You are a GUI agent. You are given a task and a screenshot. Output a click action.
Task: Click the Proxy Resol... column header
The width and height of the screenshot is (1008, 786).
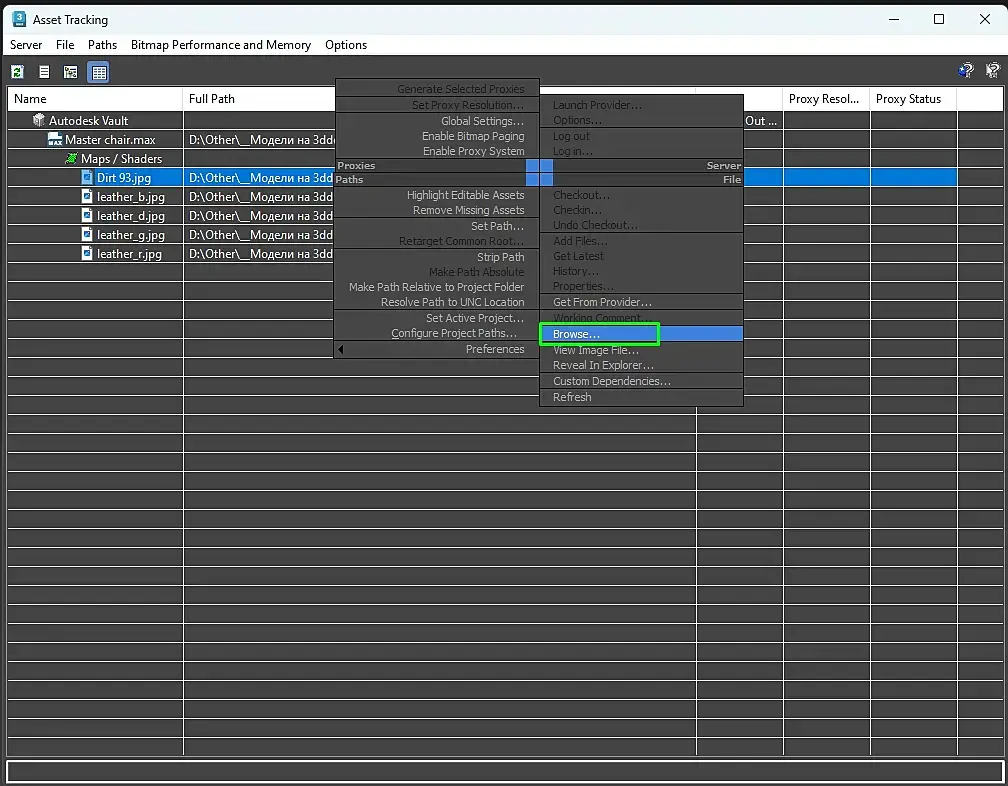click(826, 99)
